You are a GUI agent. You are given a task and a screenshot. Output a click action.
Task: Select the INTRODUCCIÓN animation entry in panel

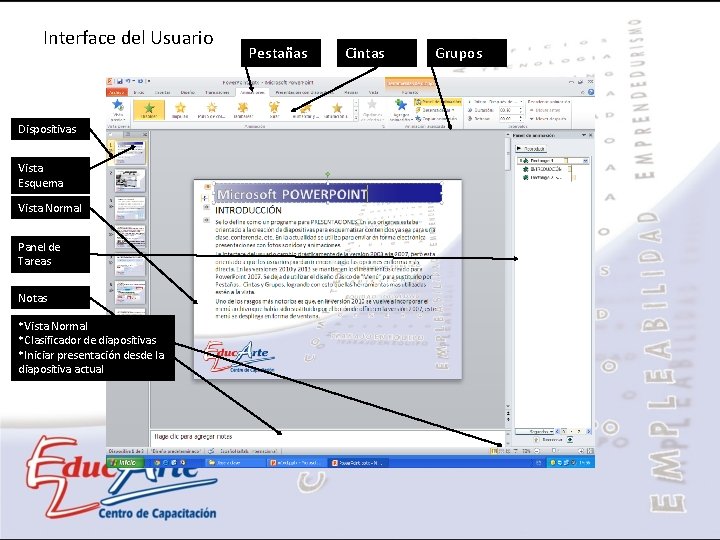click(x=546, y=169)
